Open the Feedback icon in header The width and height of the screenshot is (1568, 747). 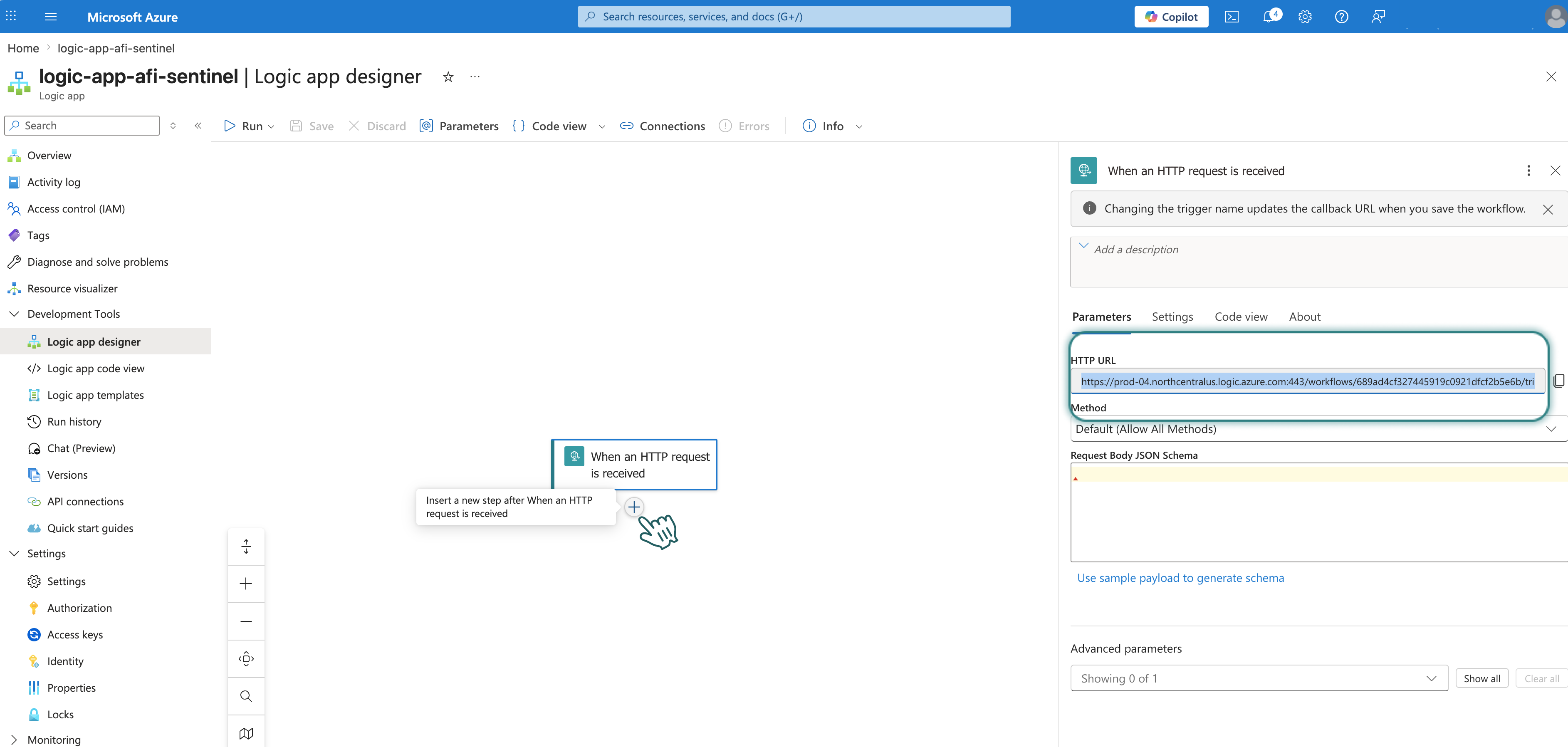(1378, 17)
